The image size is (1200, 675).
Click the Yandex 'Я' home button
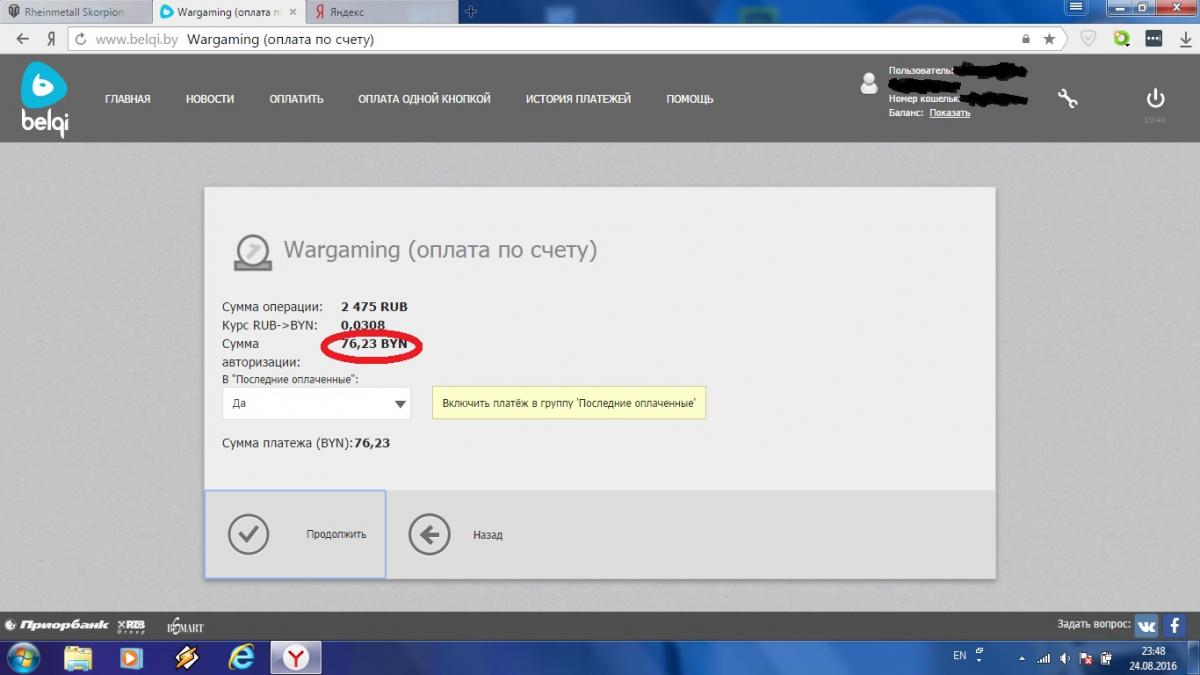click(x=50, y=39)
